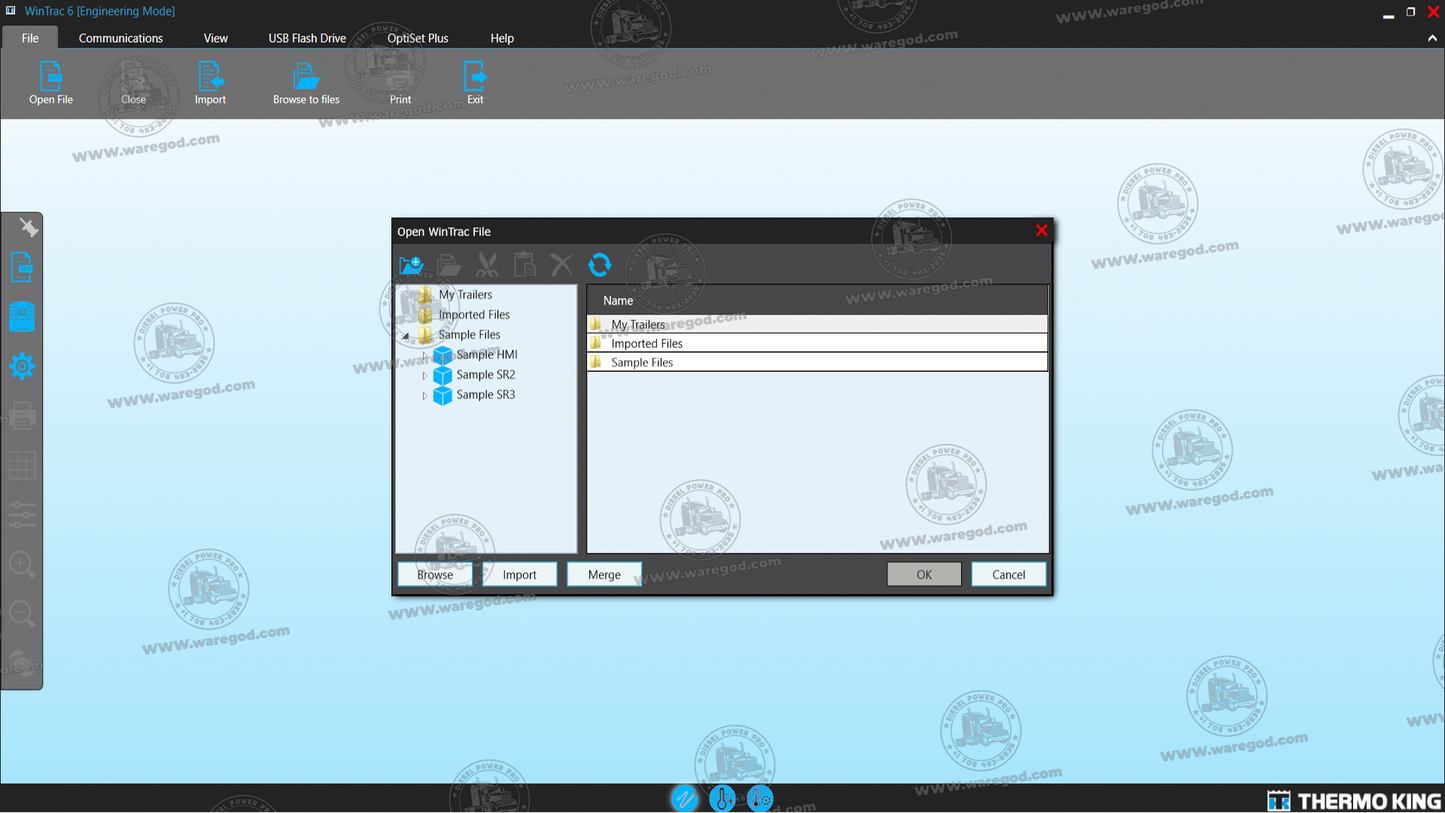Click the Browse button

[435, 574]
